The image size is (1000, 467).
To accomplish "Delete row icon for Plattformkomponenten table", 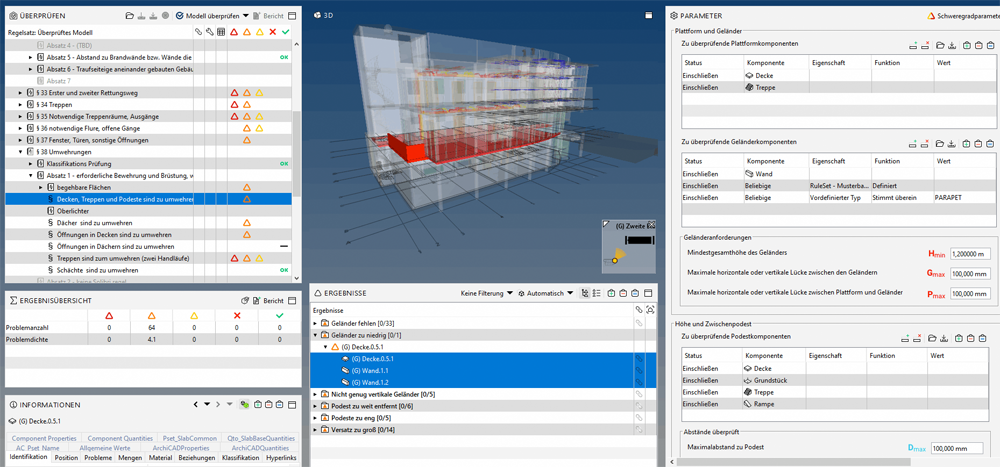I will [925, 45].
